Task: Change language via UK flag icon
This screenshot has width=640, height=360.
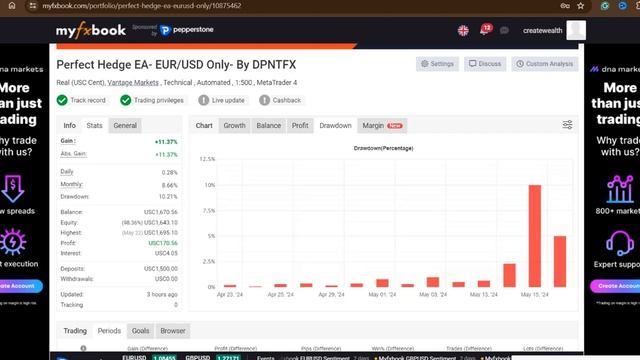Action: click(x=463, y=30)
